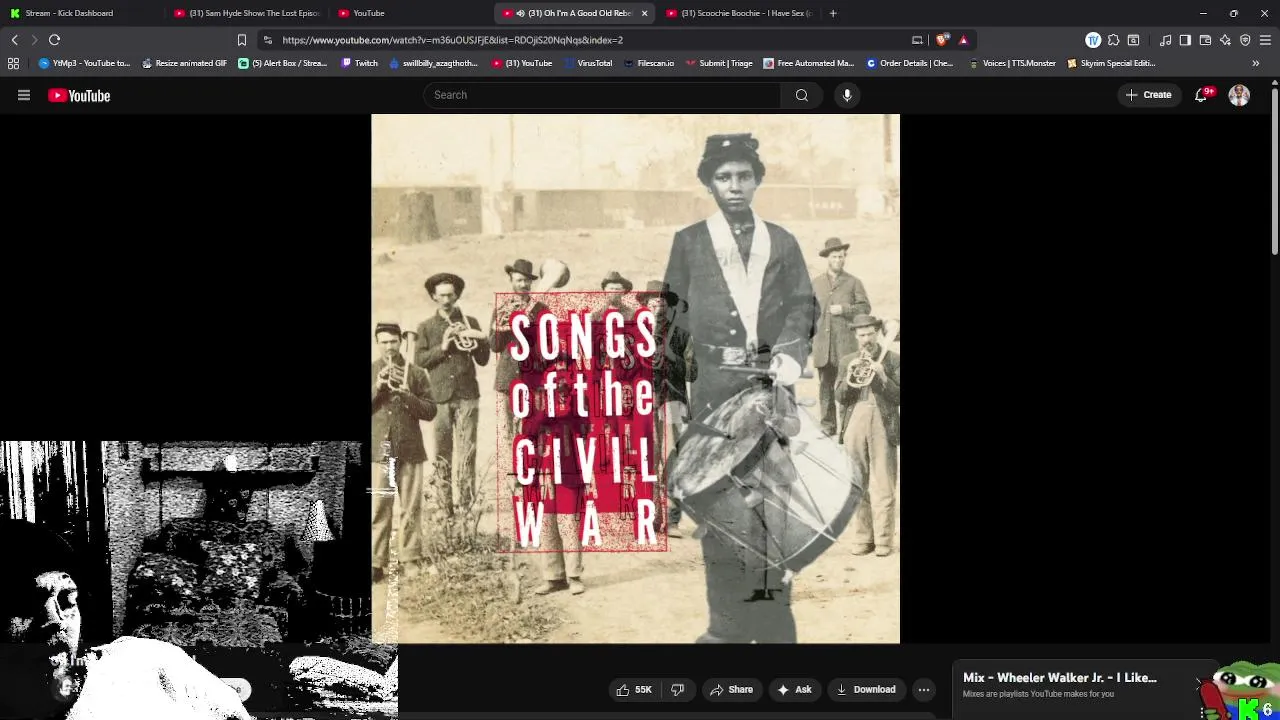Open browser main menu hamburger
This screenshot has height=720, width=1280.
tap(1265, 40)
